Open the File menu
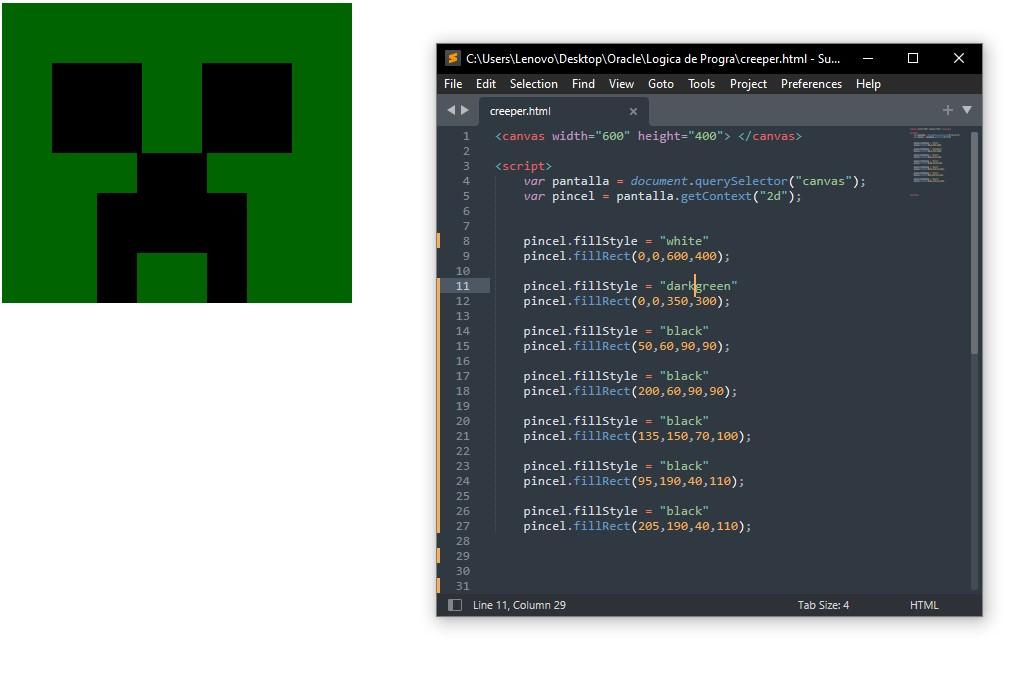Screen dimensions: 1036x676 point(453,84)
